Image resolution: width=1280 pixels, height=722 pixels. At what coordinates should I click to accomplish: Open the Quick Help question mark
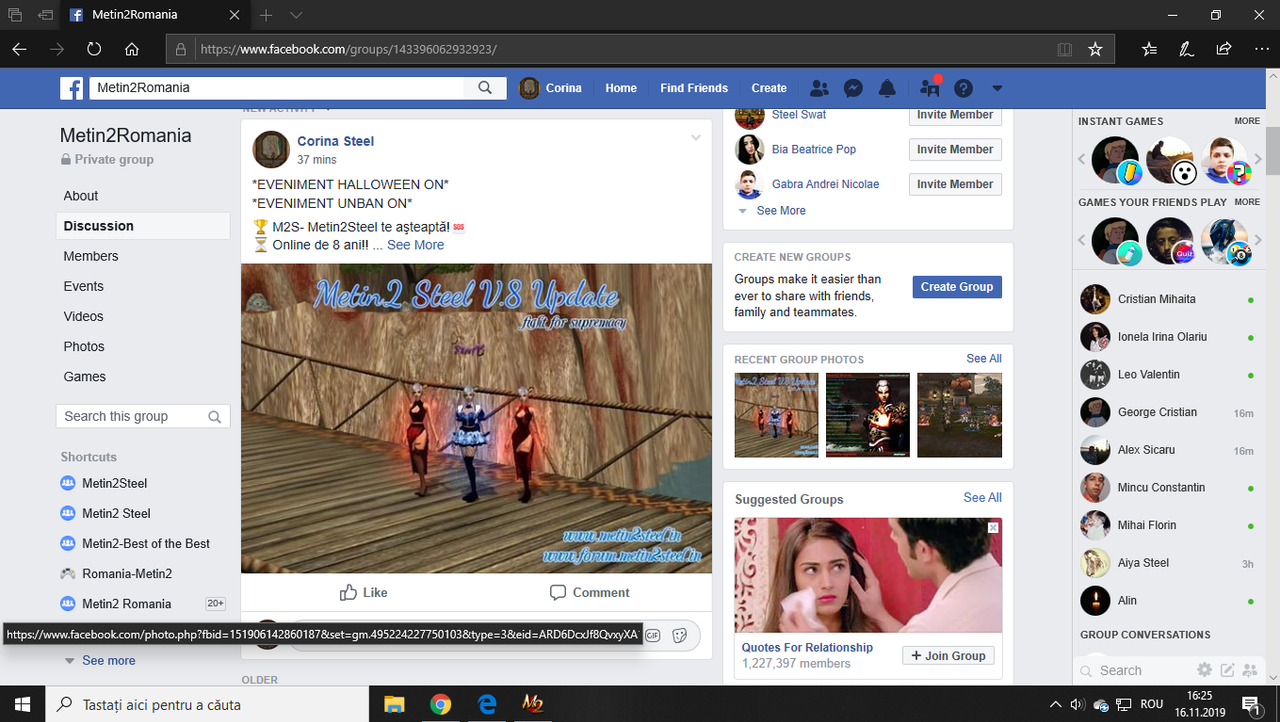[x=963, y=88]
